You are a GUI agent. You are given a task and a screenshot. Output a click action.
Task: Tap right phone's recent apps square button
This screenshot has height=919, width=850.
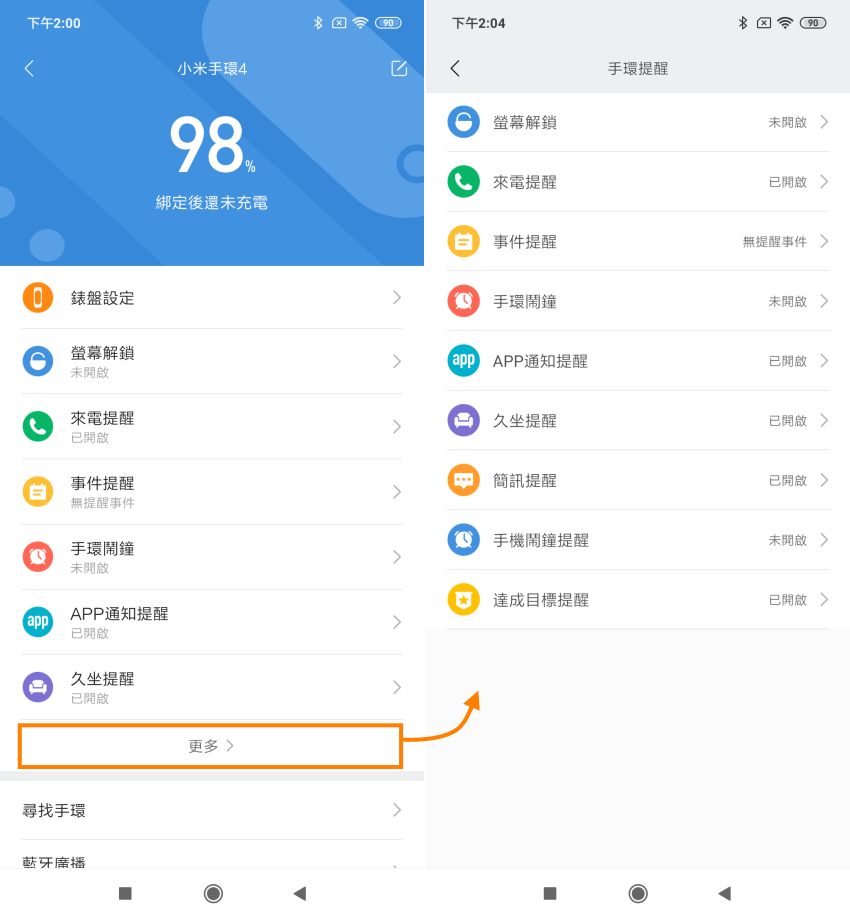[x=550, y=893]
